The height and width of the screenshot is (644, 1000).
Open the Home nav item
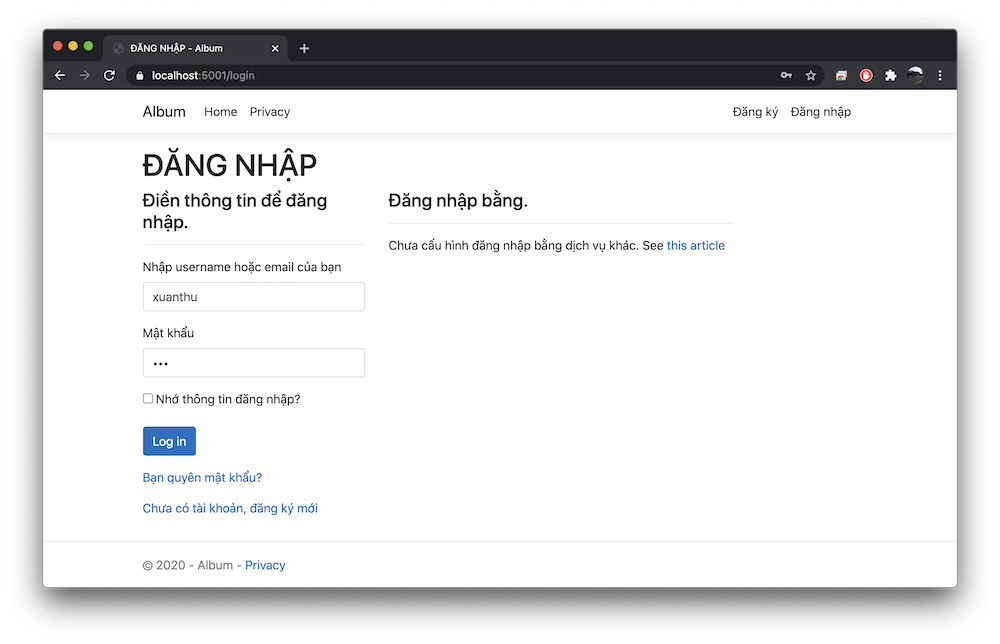pos(221,112)
